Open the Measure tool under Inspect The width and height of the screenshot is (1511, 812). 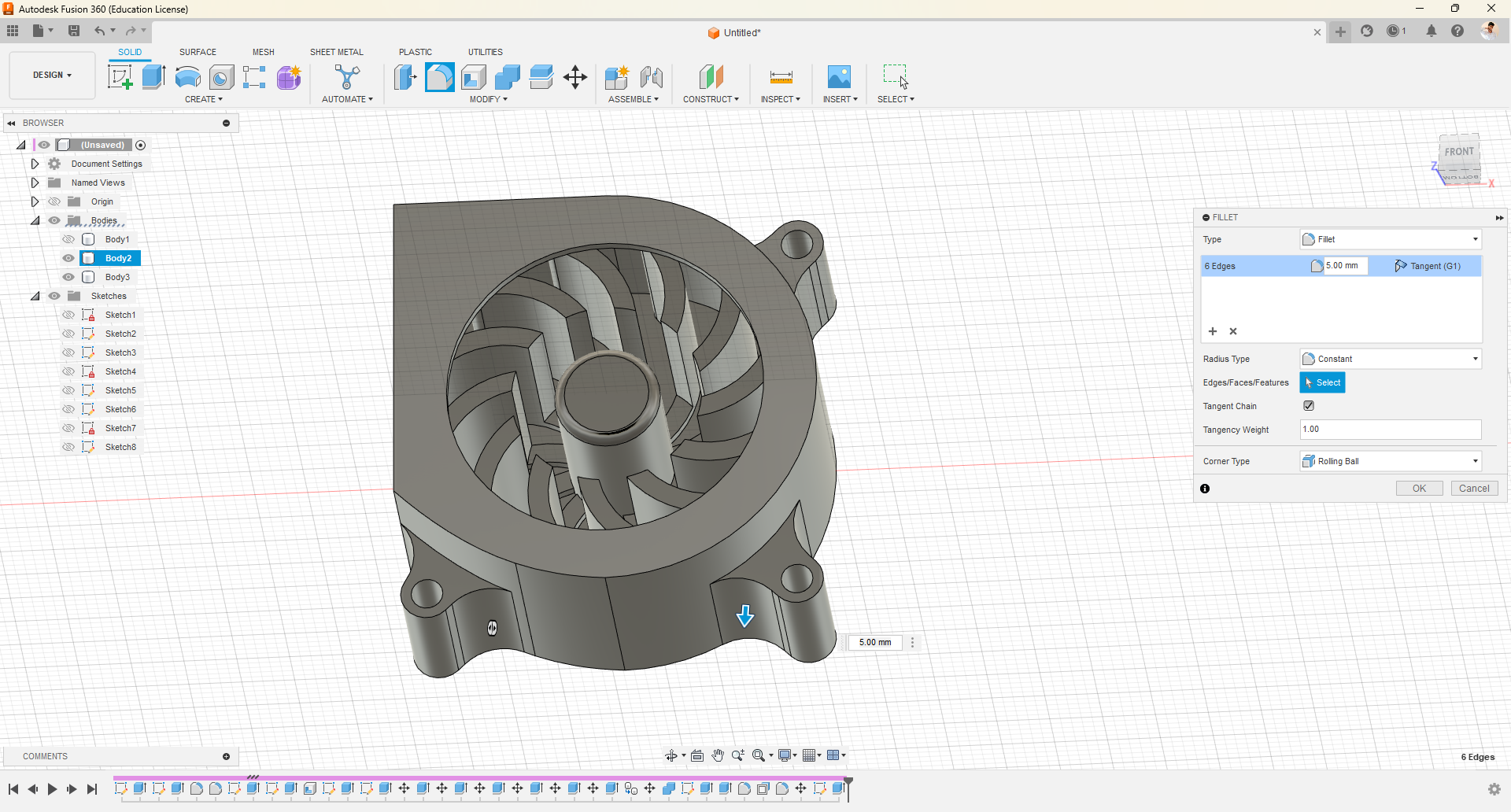[781, 77]
